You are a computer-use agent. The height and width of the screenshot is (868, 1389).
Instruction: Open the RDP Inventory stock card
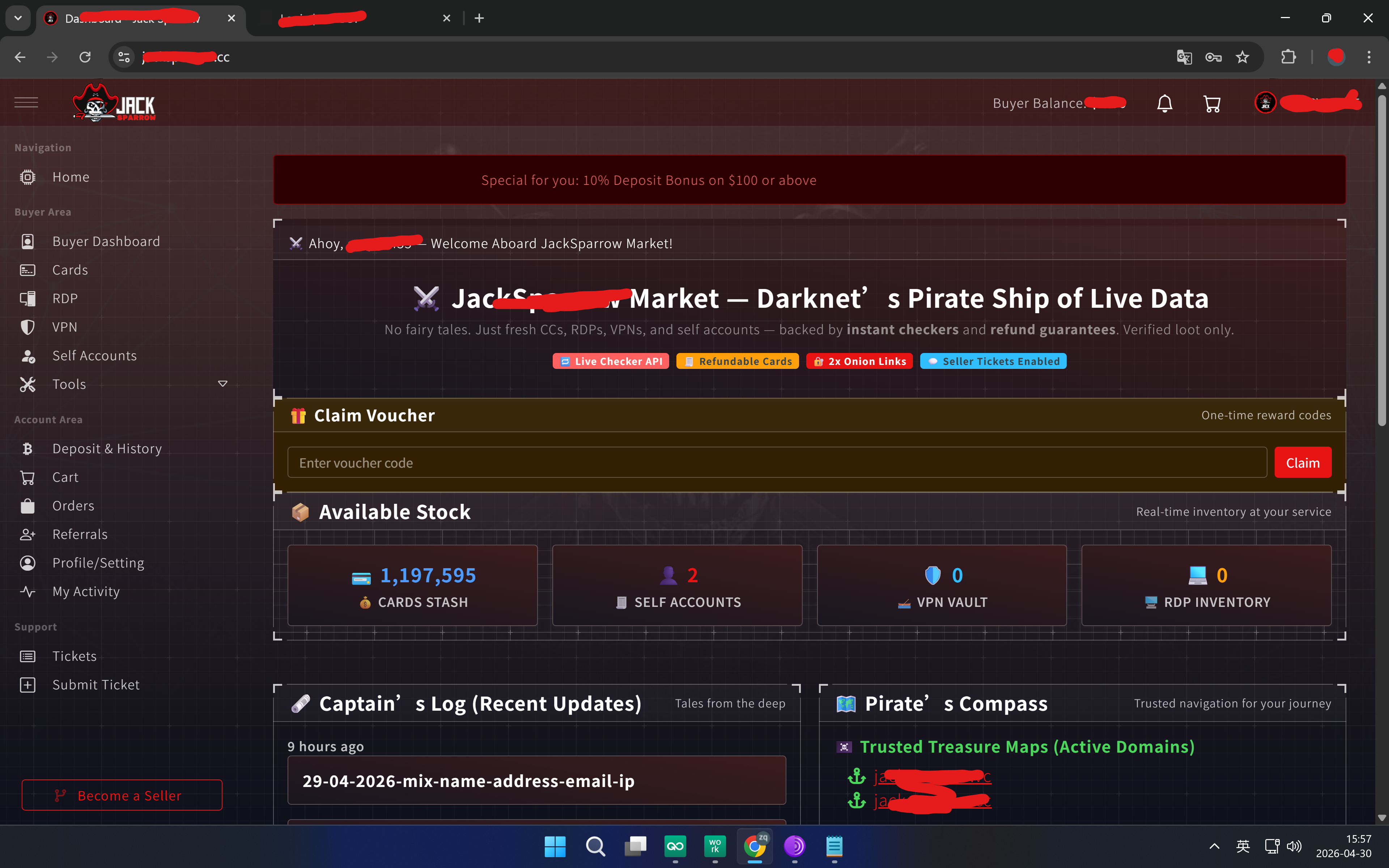1206,586
